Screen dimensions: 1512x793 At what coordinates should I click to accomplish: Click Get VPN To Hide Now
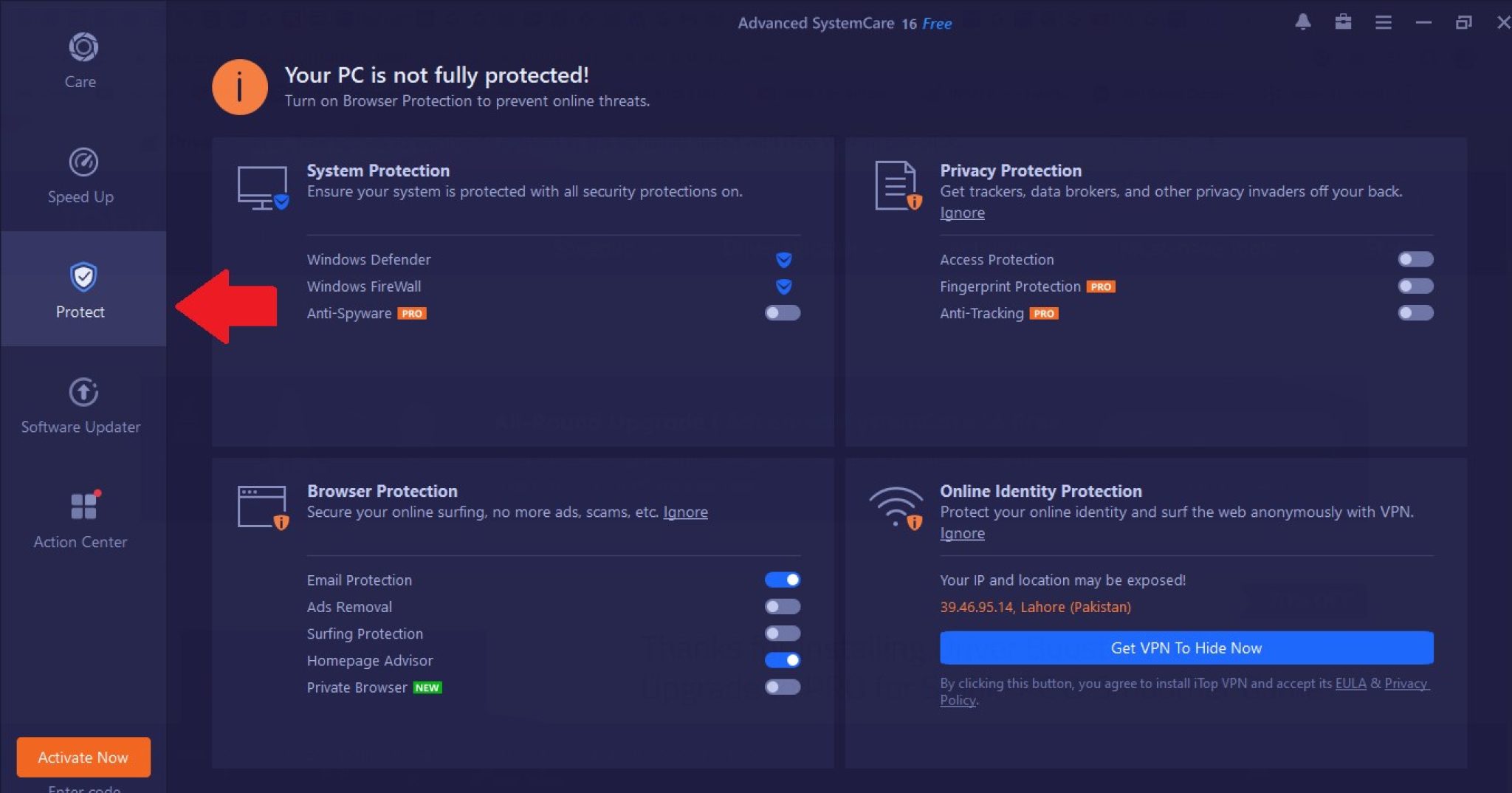(x=1185, y=648)
